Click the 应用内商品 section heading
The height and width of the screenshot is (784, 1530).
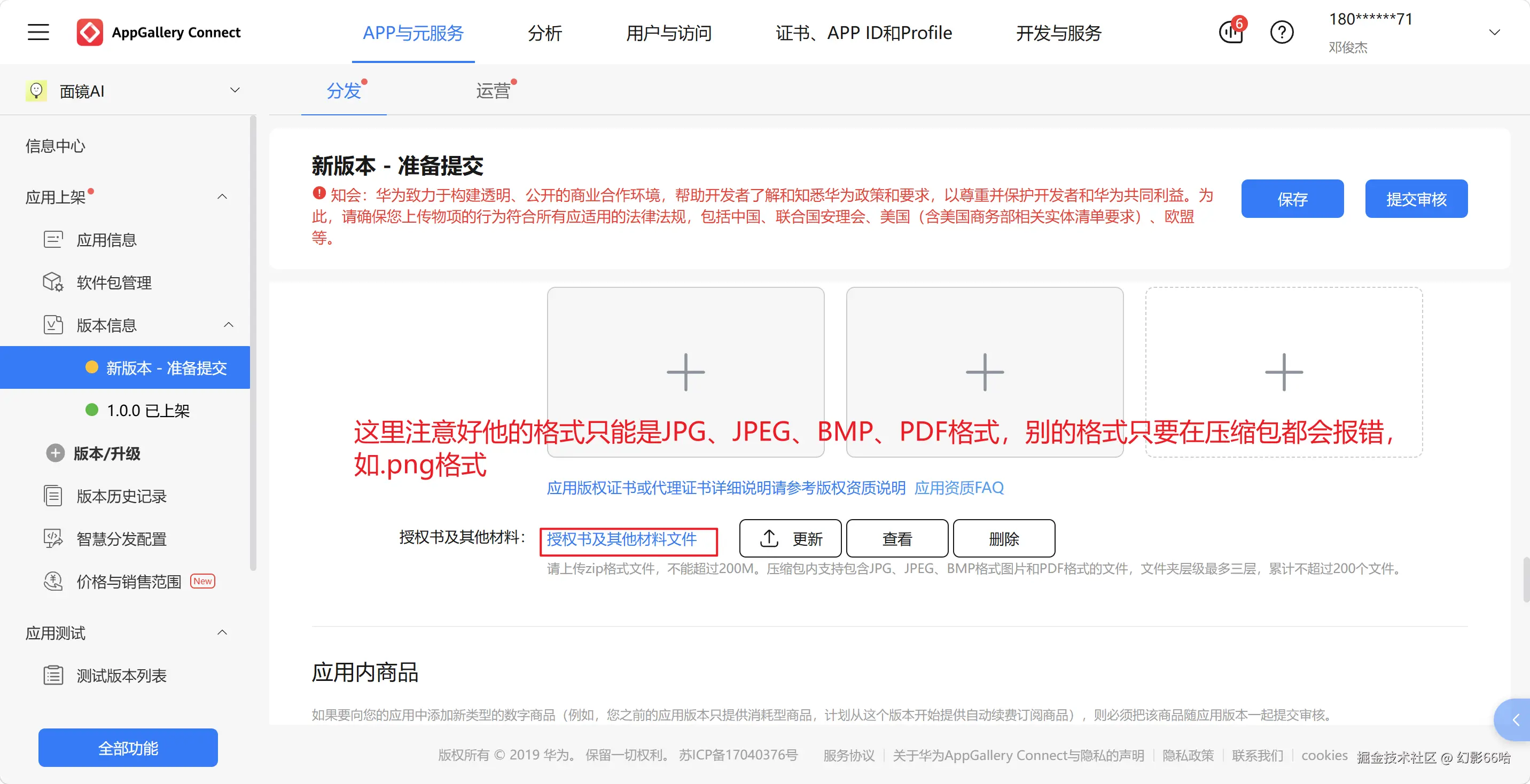[x=365, y=672]
